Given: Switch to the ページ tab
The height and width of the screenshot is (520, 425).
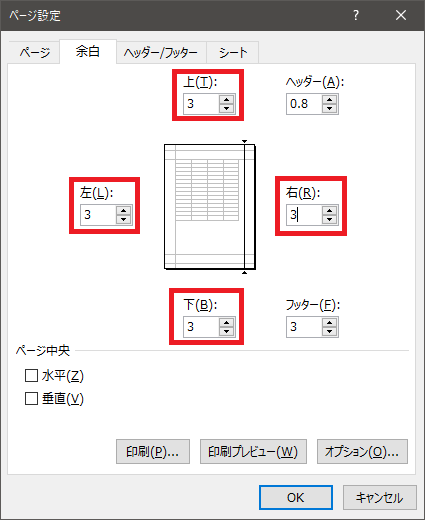Looking at the screenshot, I should click(34, 53).
